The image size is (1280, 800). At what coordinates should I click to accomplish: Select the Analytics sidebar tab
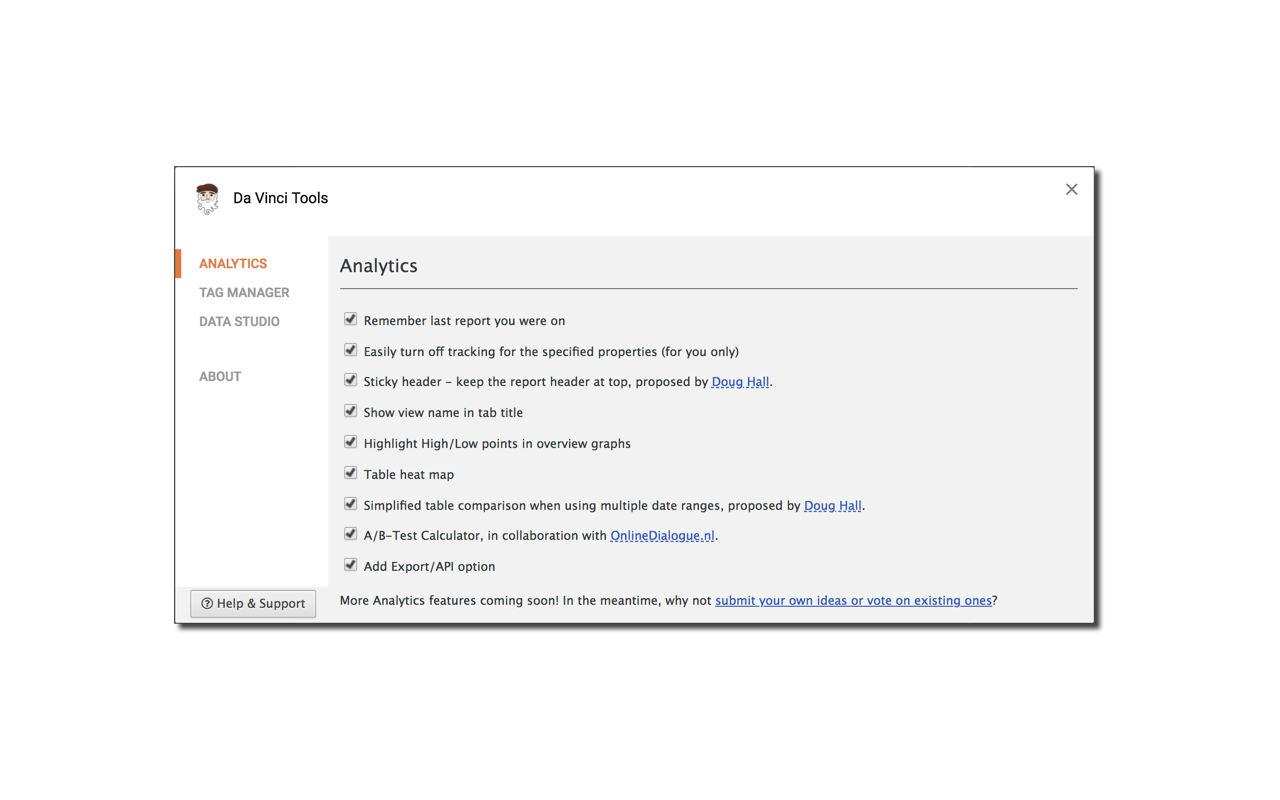233,263
